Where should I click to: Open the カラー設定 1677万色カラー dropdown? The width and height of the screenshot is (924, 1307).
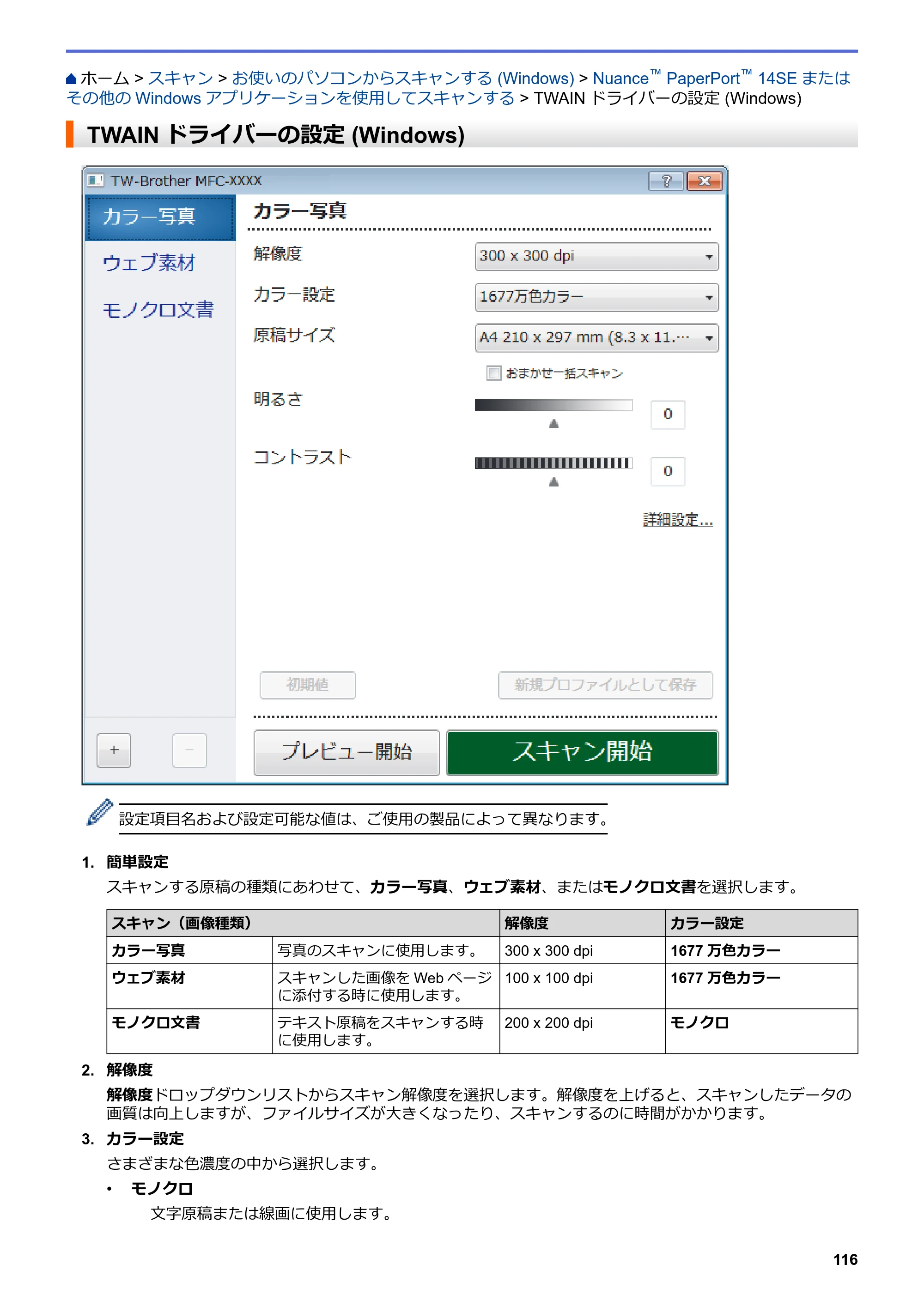pyautogui.click(x=596, y=297)
